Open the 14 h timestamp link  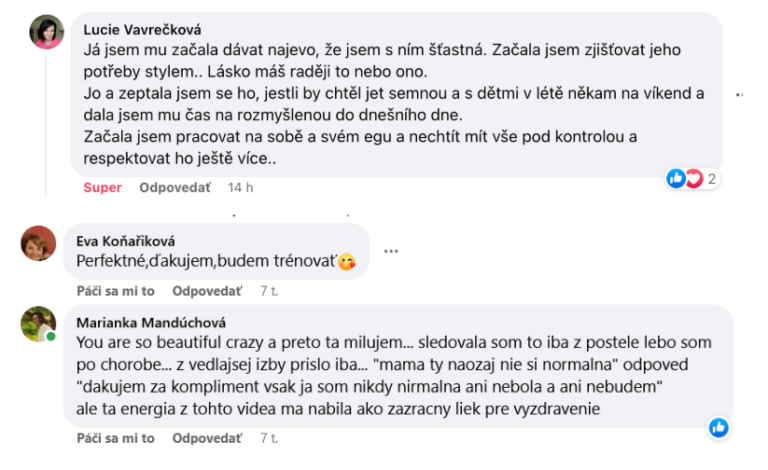click(240, 187)
